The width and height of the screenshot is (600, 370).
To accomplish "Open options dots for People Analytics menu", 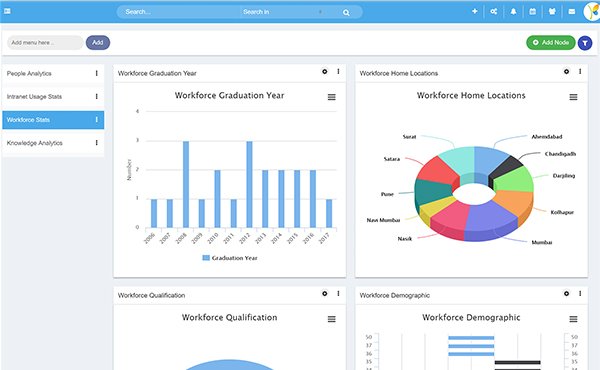I will coord(96,73).
